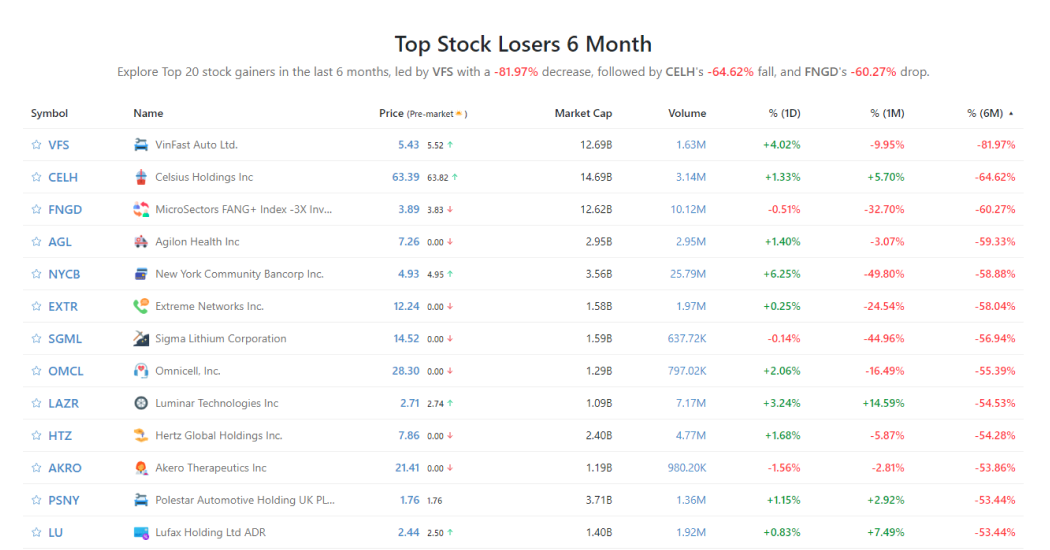Viewport: 1050px width, 550px height.
Task: Click the Polestar Automotive logo icon
Action: click(141, 500)
